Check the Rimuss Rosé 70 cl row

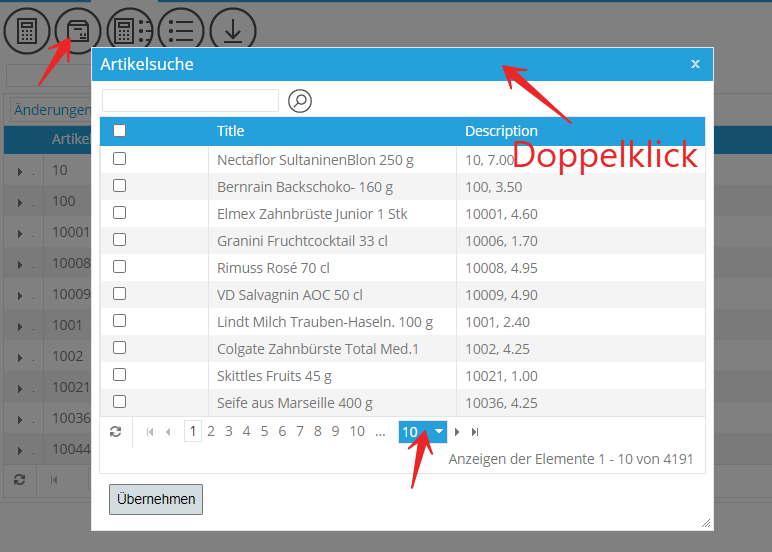tap(119, 266)
